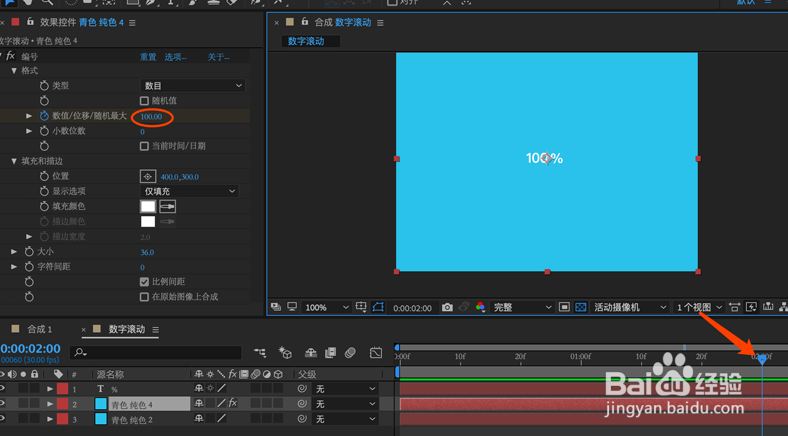Open the 1个视图 layout dropdown

699,307
